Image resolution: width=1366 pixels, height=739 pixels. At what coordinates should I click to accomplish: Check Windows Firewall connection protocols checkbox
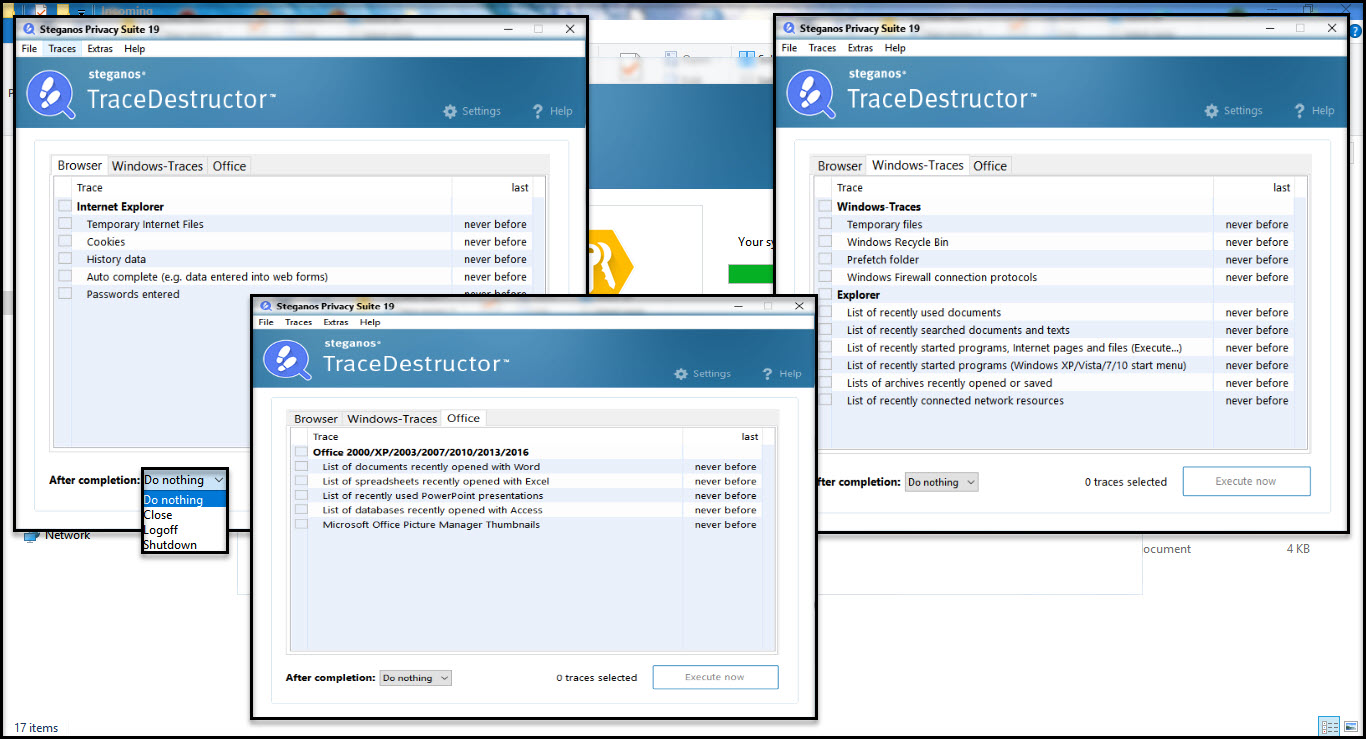tap(825, 277)
